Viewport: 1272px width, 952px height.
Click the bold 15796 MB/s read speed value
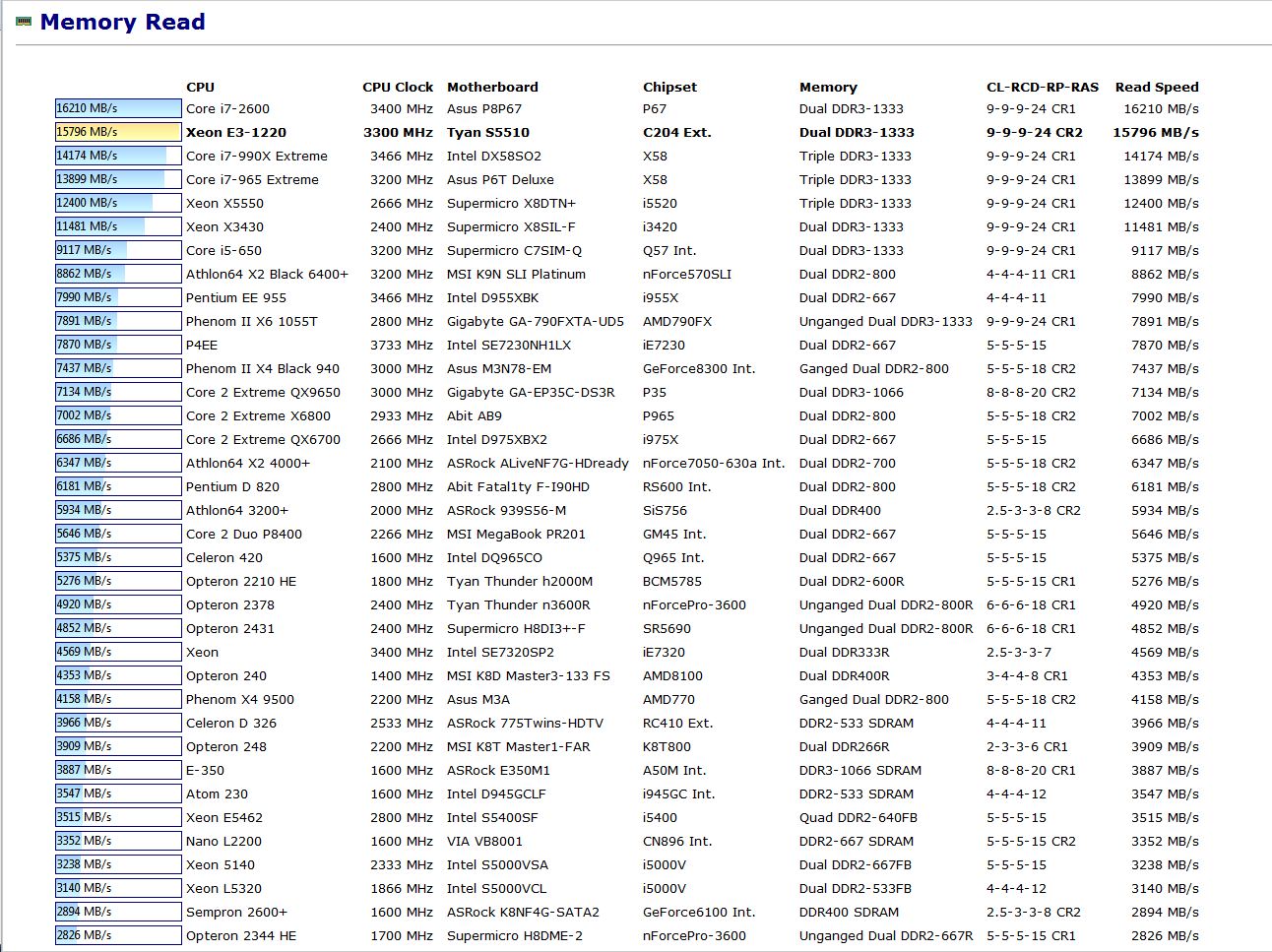coord(1156,133)
